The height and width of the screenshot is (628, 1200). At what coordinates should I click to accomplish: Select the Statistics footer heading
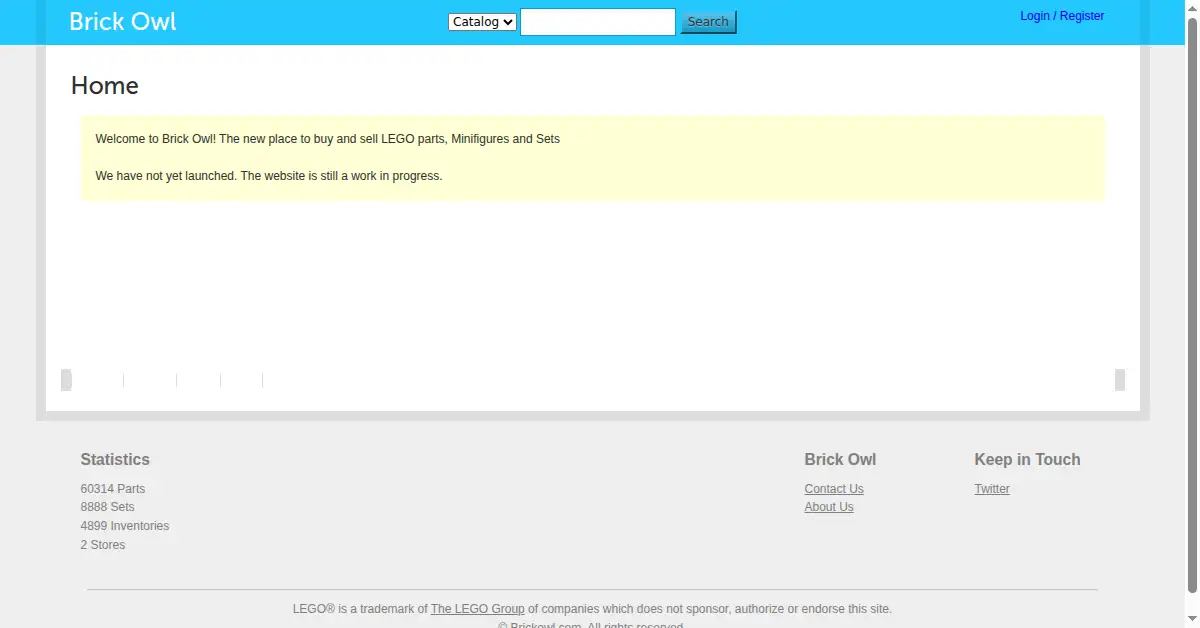[x=115, y=460]
